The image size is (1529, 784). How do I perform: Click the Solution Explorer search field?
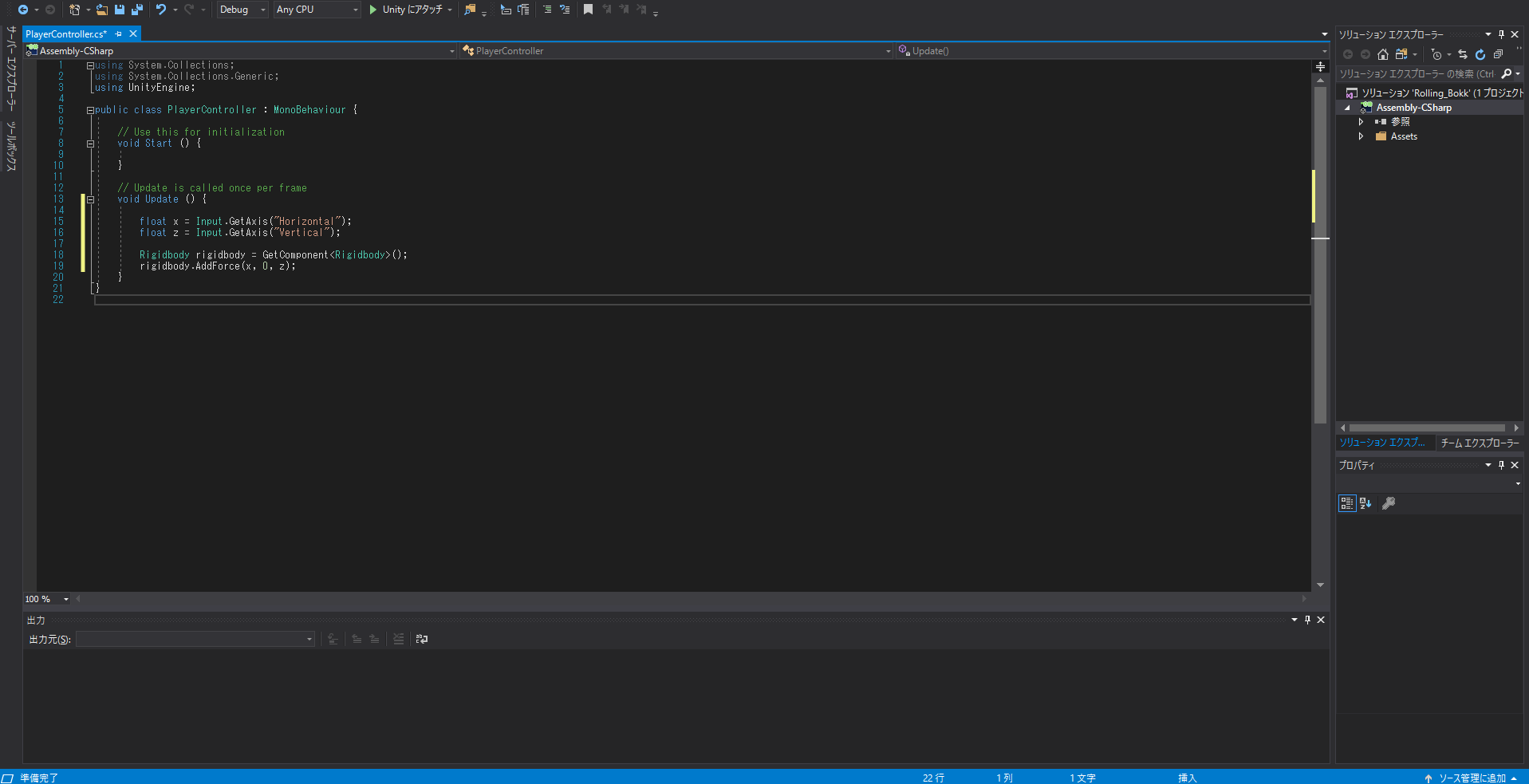pos(1417,73)
